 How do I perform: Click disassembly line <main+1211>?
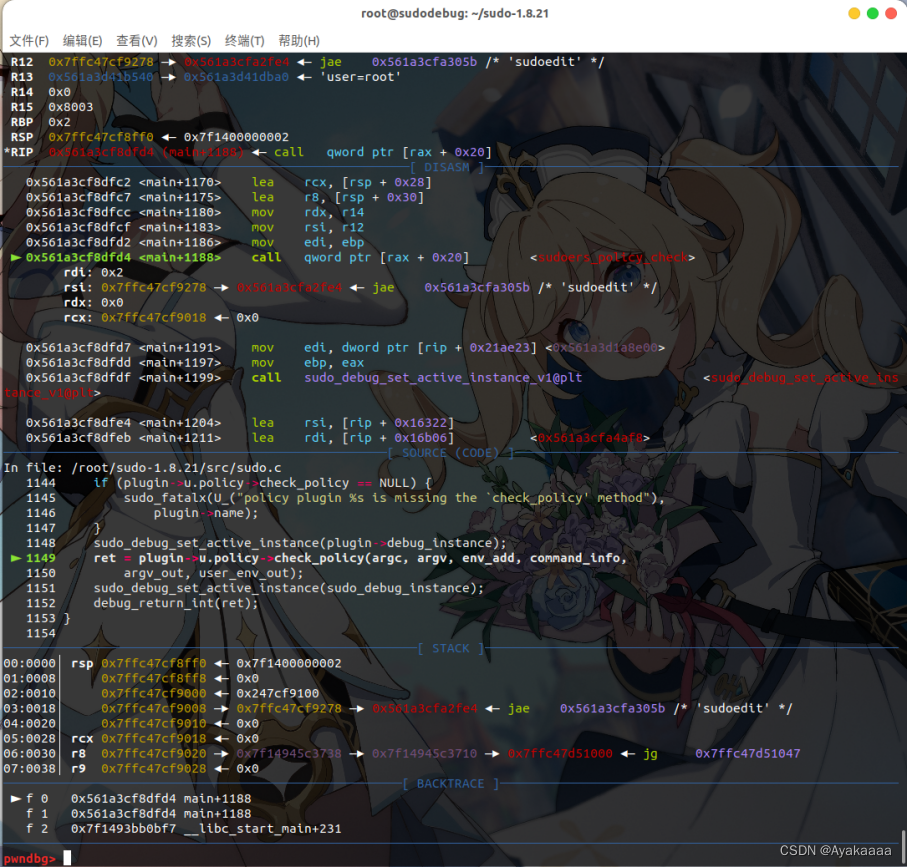point(337,438)
